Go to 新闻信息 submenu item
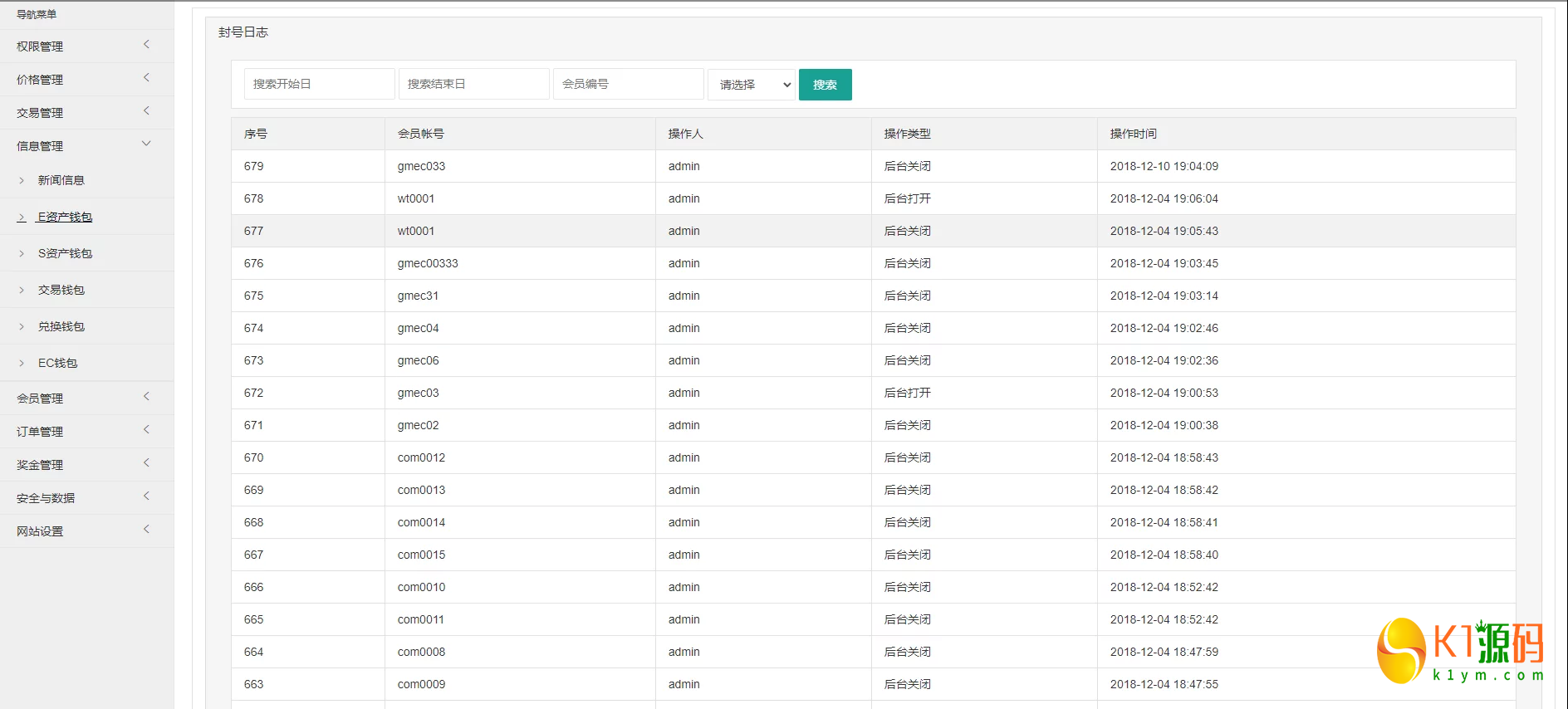Viewport: 1568px width, 709px height. pos(61,180)
